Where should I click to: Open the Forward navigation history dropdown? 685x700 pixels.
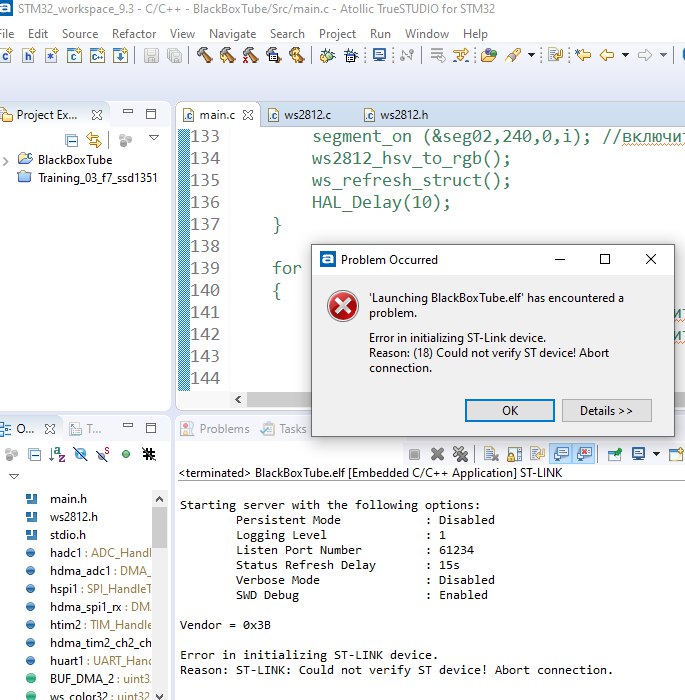[663, 55]
